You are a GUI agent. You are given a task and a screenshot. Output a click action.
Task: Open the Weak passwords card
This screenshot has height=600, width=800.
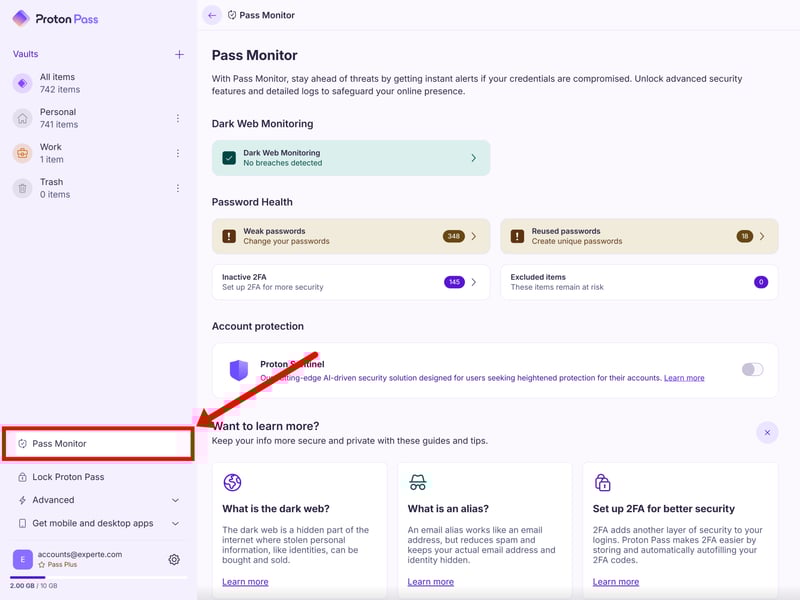point(351,236)
